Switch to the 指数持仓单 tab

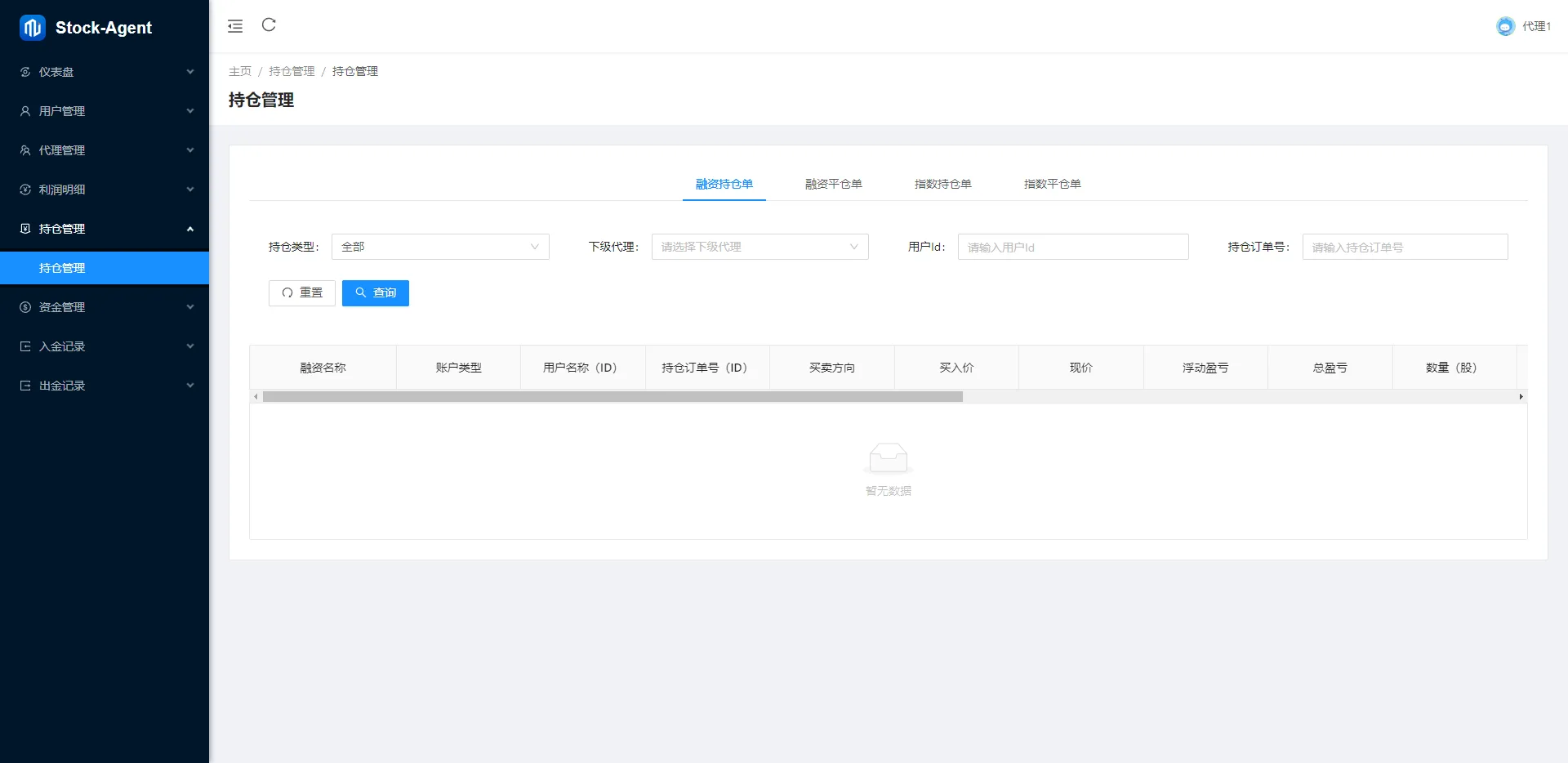coord(942,185)
